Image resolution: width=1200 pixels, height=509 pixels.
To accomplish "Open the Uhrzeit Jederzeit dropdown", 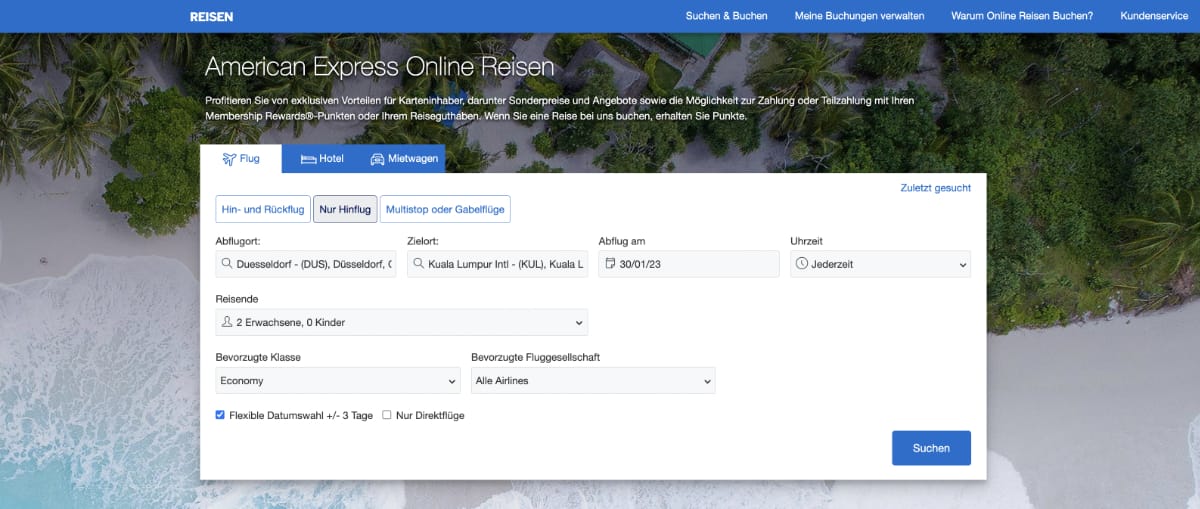I will pyautogui.click(x=880, y=264).
